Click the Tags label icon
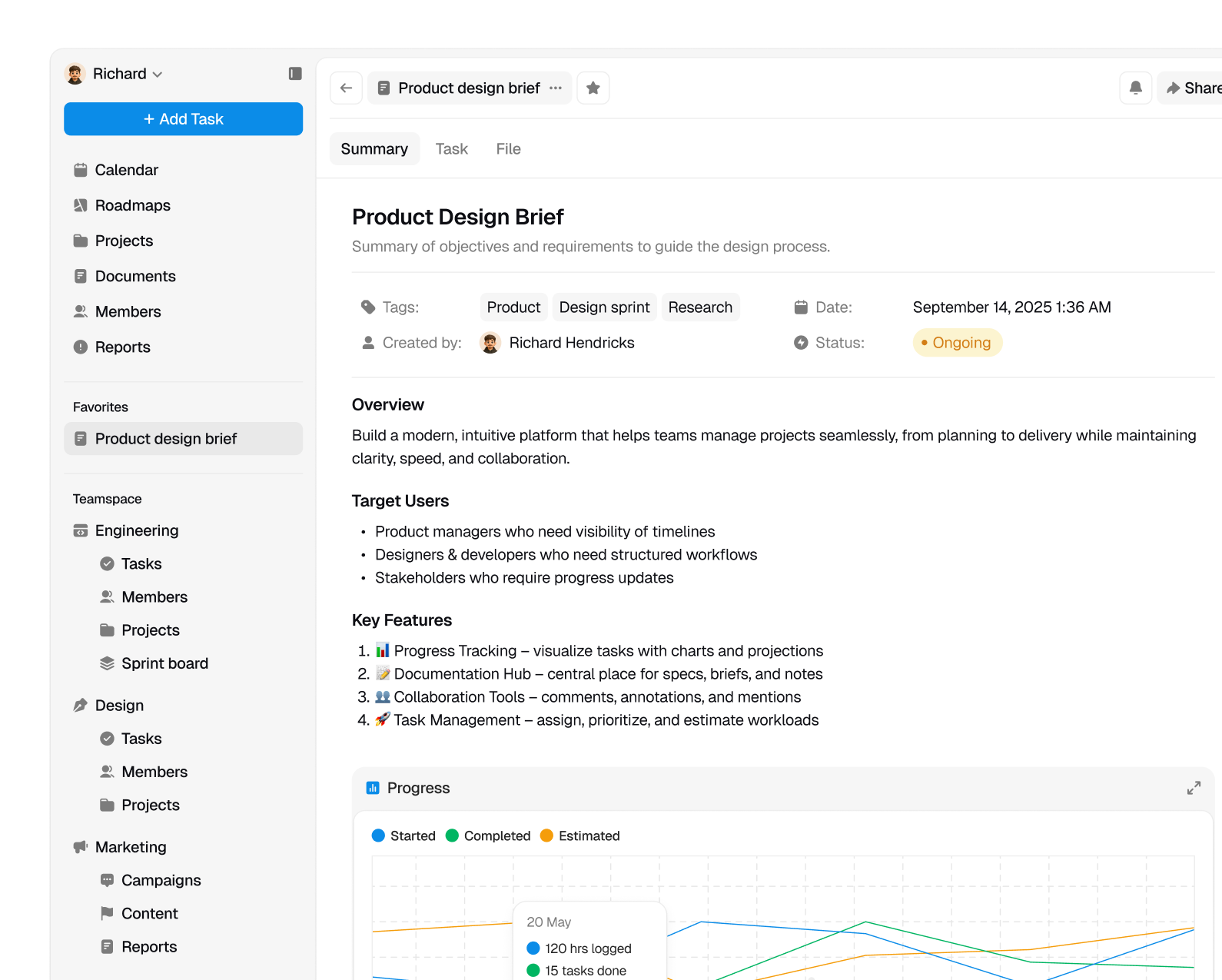Image resolution: width=1222 pixels, height=980 pixels. [x=368, y=307]
